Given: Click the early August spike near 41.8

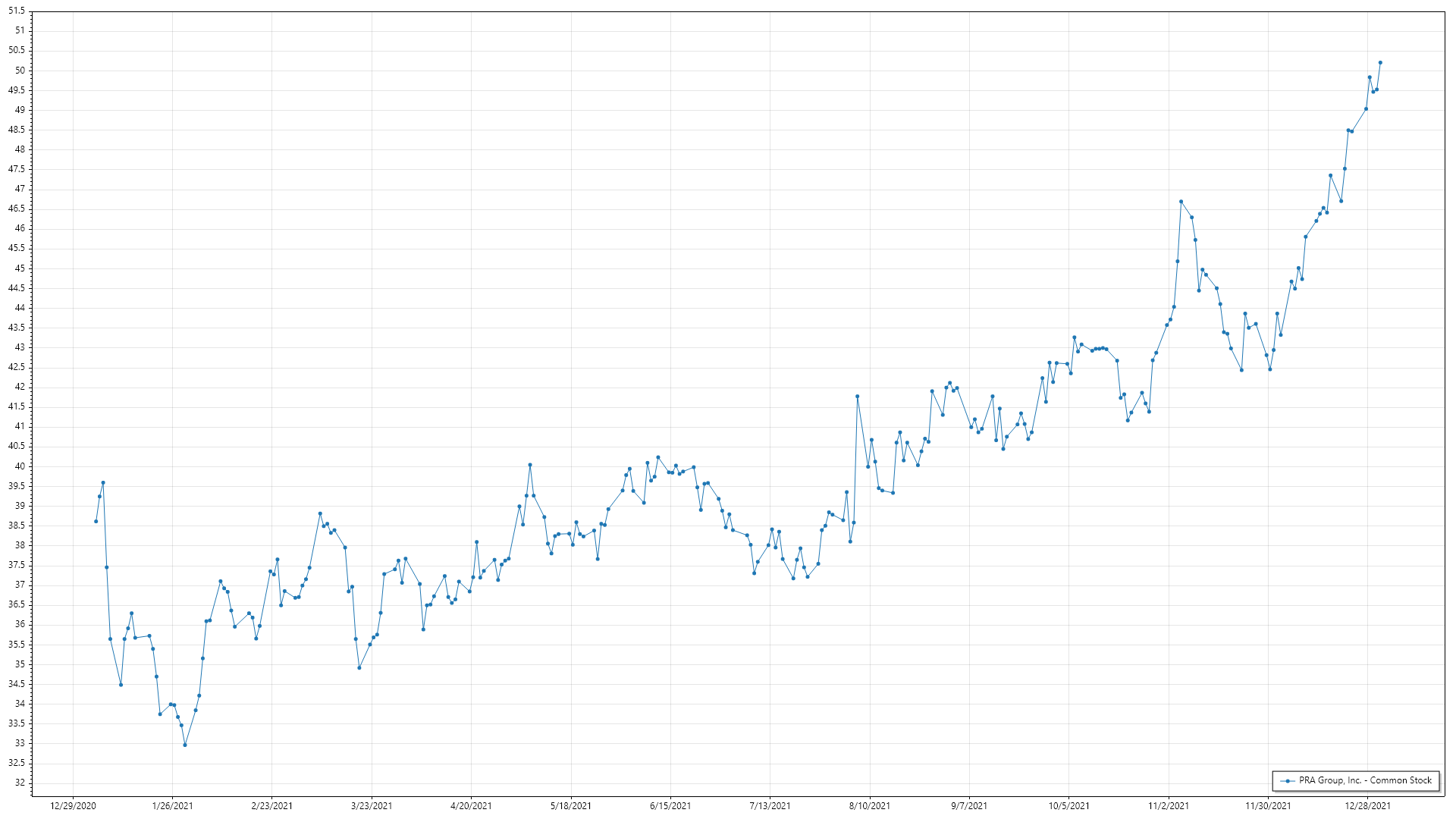Looking at the screenshot, I should click(x=858, y=396).
